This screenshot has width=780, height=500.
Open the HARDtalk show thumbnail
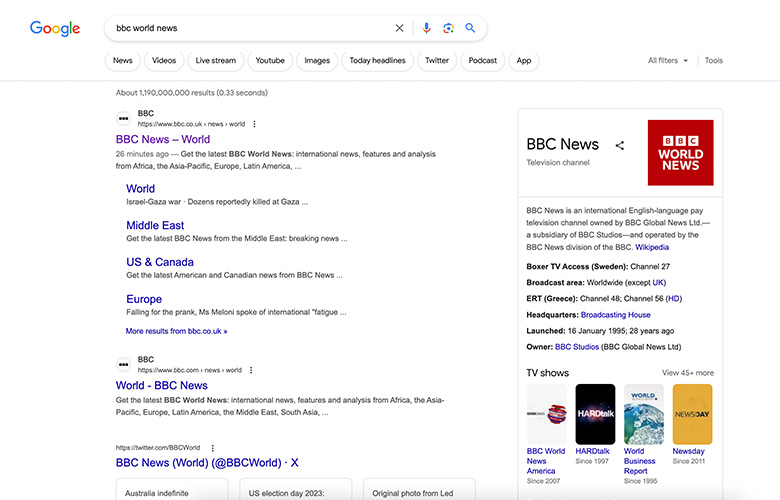(595, 414)
